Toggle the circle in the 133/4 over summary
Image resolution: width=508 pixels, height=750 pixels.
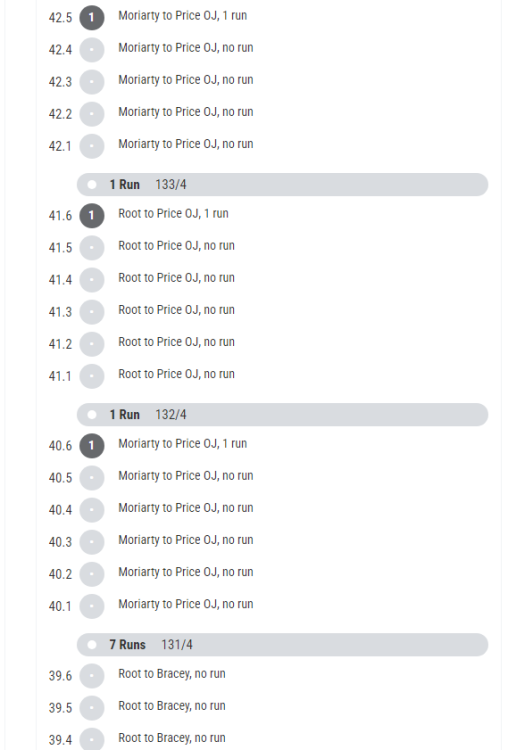tap(92, 185)
